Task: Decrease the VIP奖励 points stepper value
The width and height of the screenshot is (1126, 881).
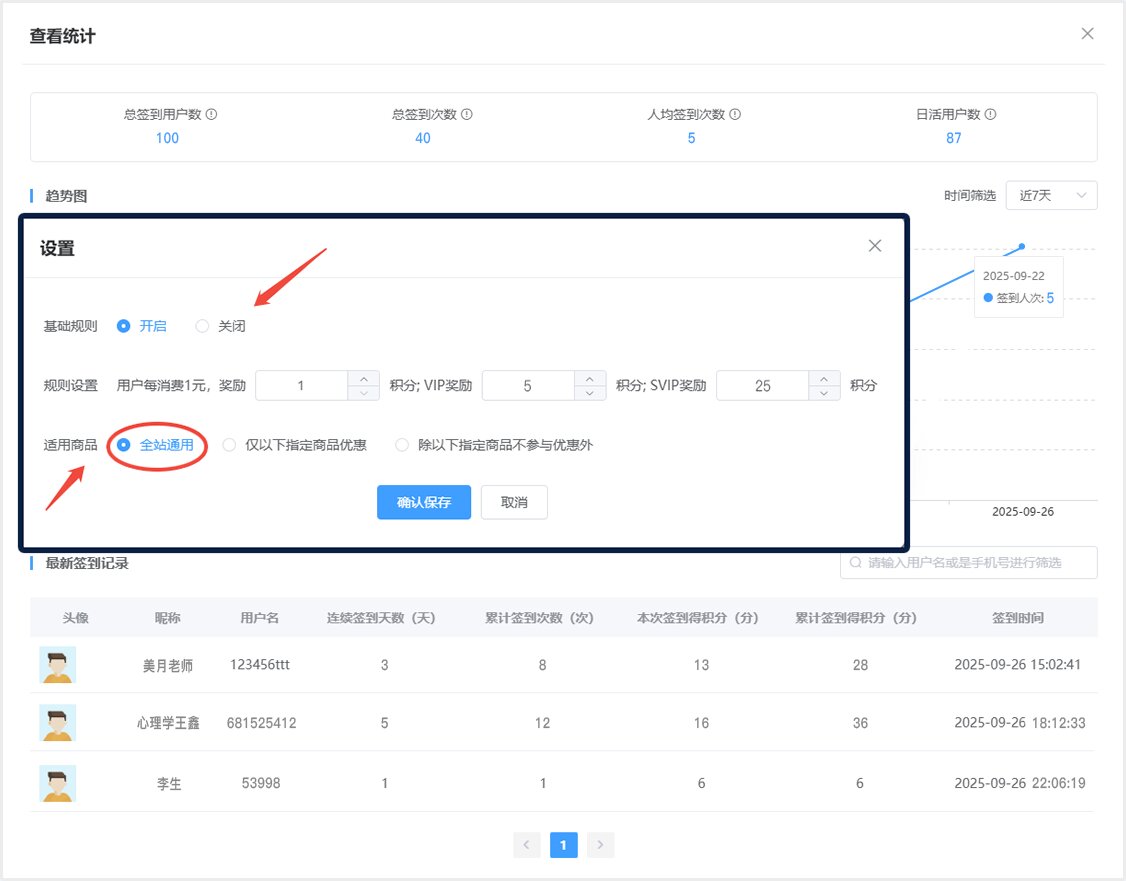Action: click(590, 393)
